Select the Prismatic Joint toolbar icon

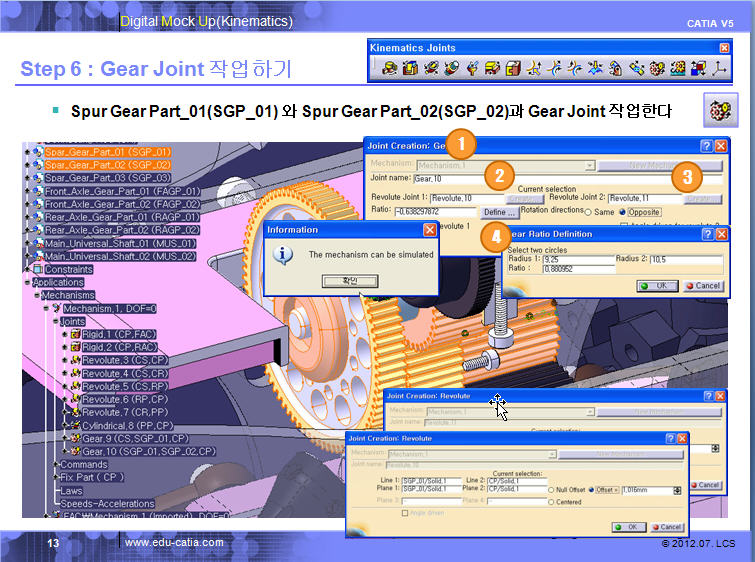pyautogui.click(x=409, y=69)
